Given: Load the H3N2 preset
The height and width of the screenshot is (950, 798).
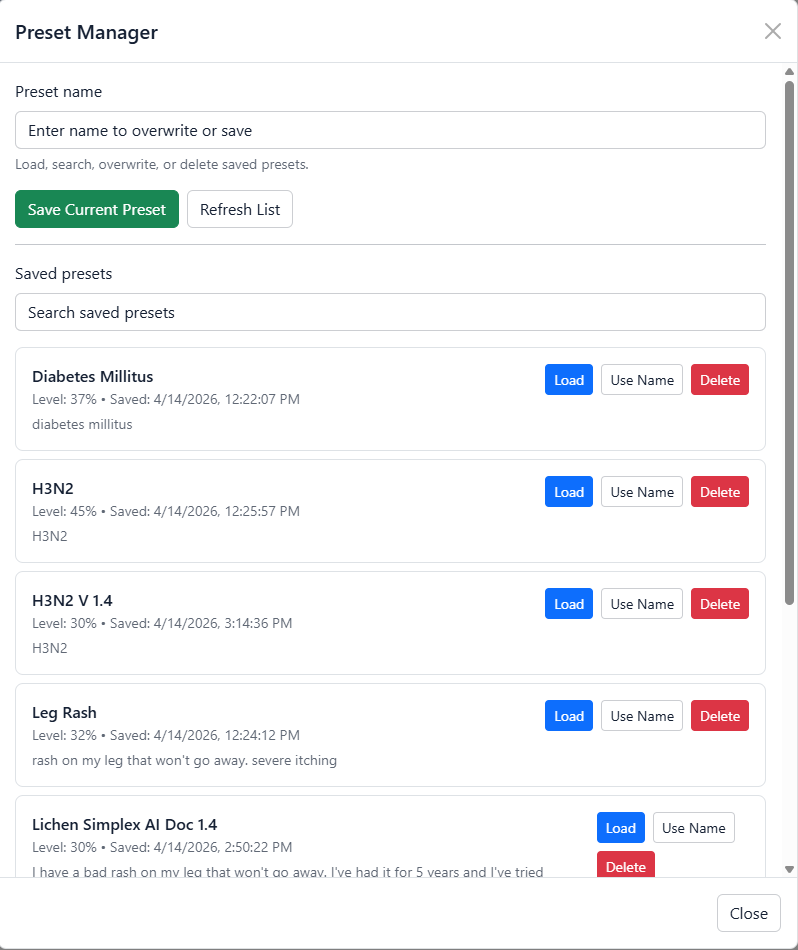Looking at the screenshot, I should 568,492.
